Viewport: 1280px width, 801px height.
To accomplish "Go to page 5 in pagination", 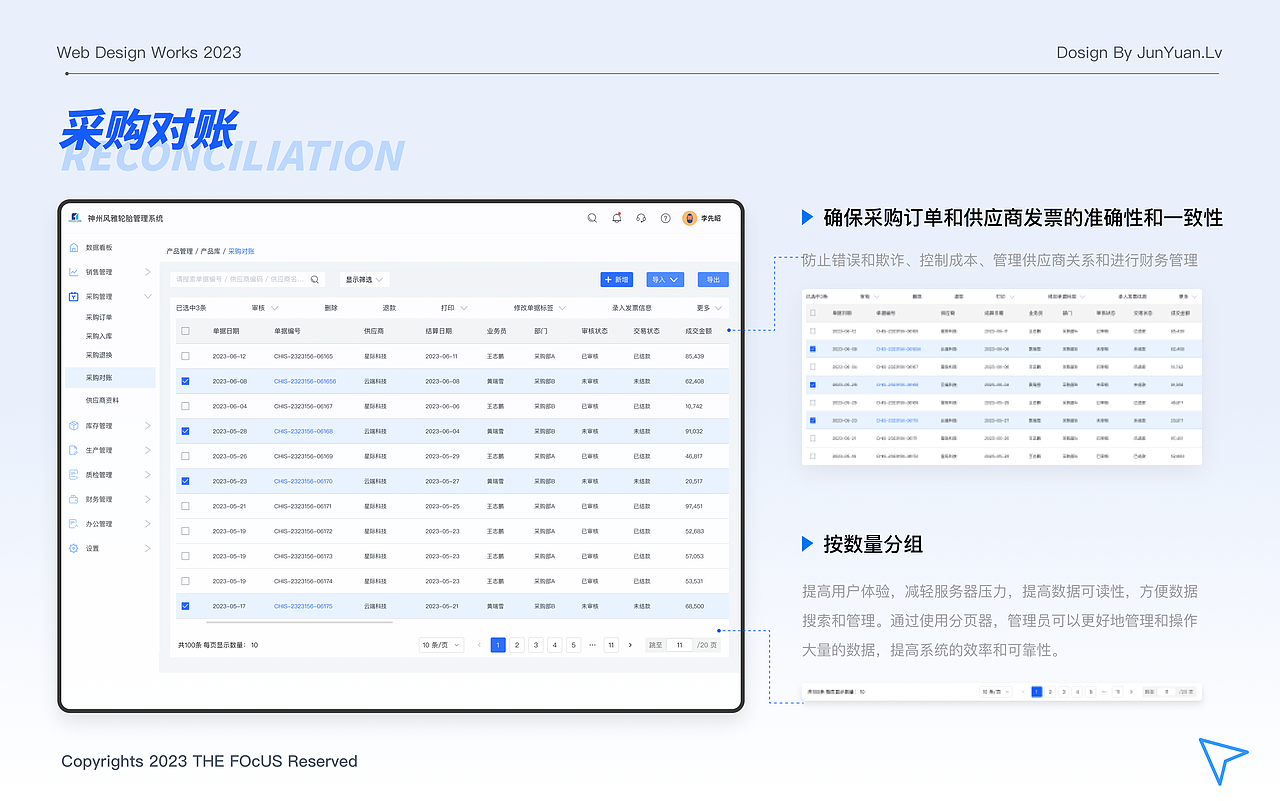I will (573, 645).
